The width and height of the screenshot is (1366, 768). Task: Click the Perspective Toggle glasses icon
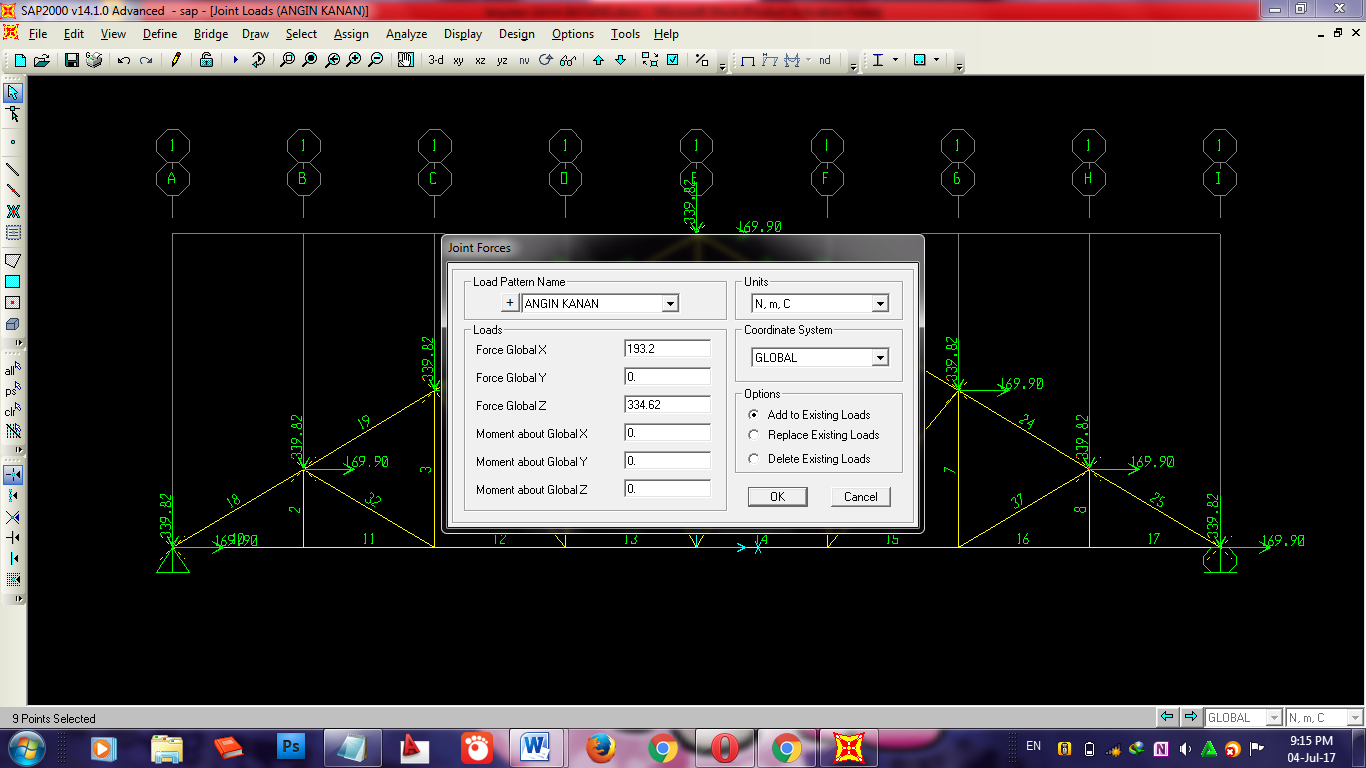tap(568, 60)
